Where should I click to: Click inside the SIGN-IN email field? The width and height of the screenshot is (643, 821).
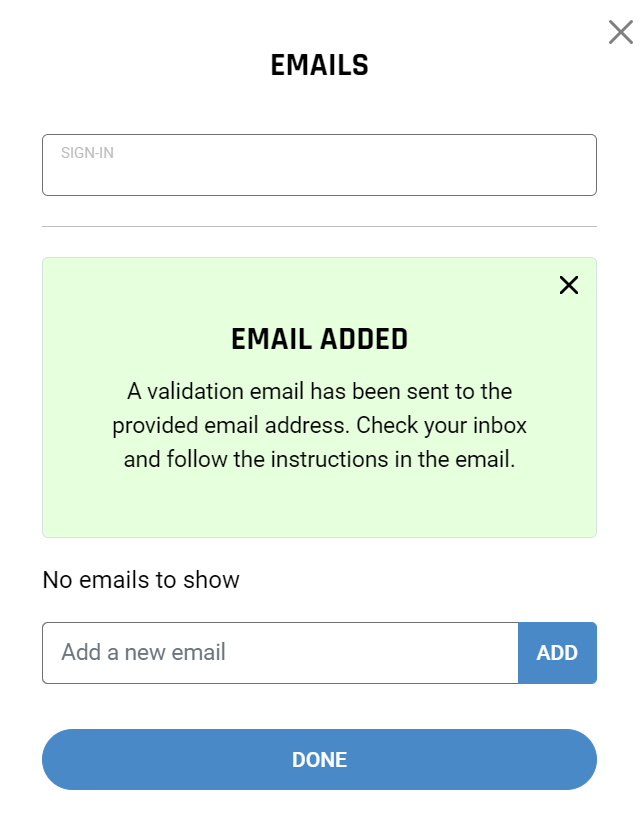tap(319, 165)
